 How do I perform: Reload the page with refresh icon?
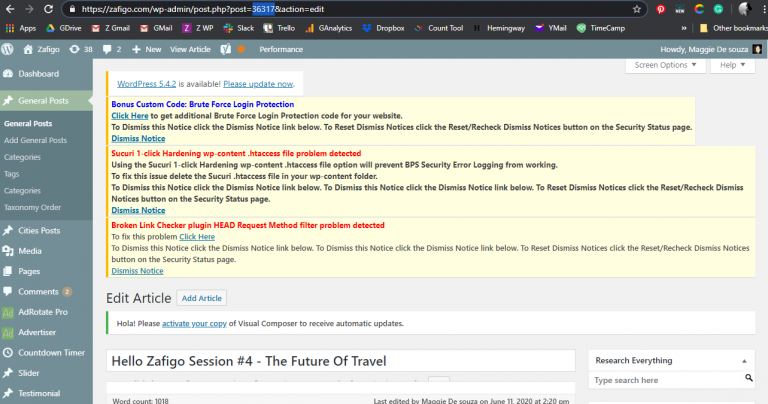(x=48, y=9)
